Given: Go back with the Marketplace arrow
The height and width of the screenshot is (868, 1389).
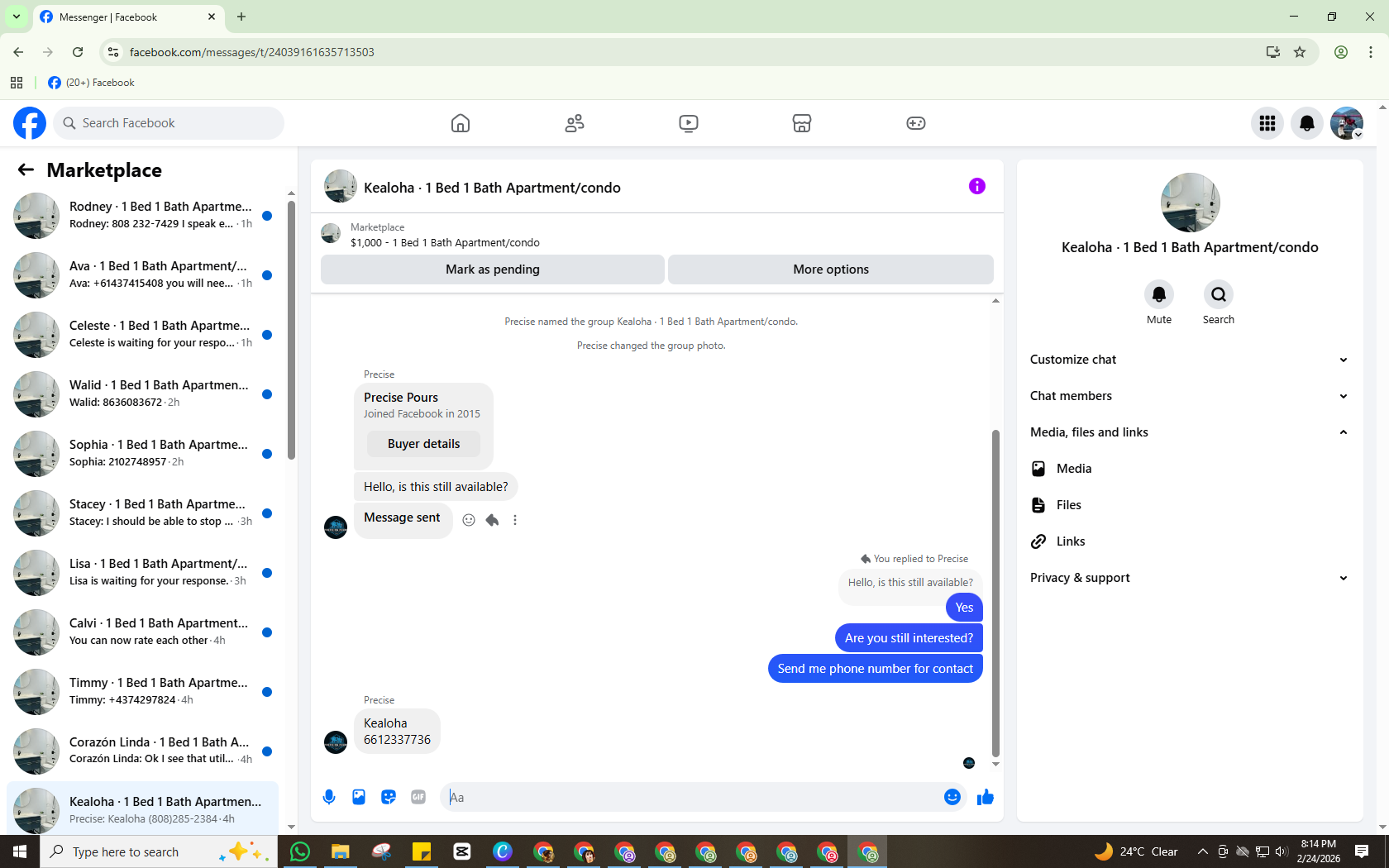Looking at the screenshot, I should pos(26,169).
